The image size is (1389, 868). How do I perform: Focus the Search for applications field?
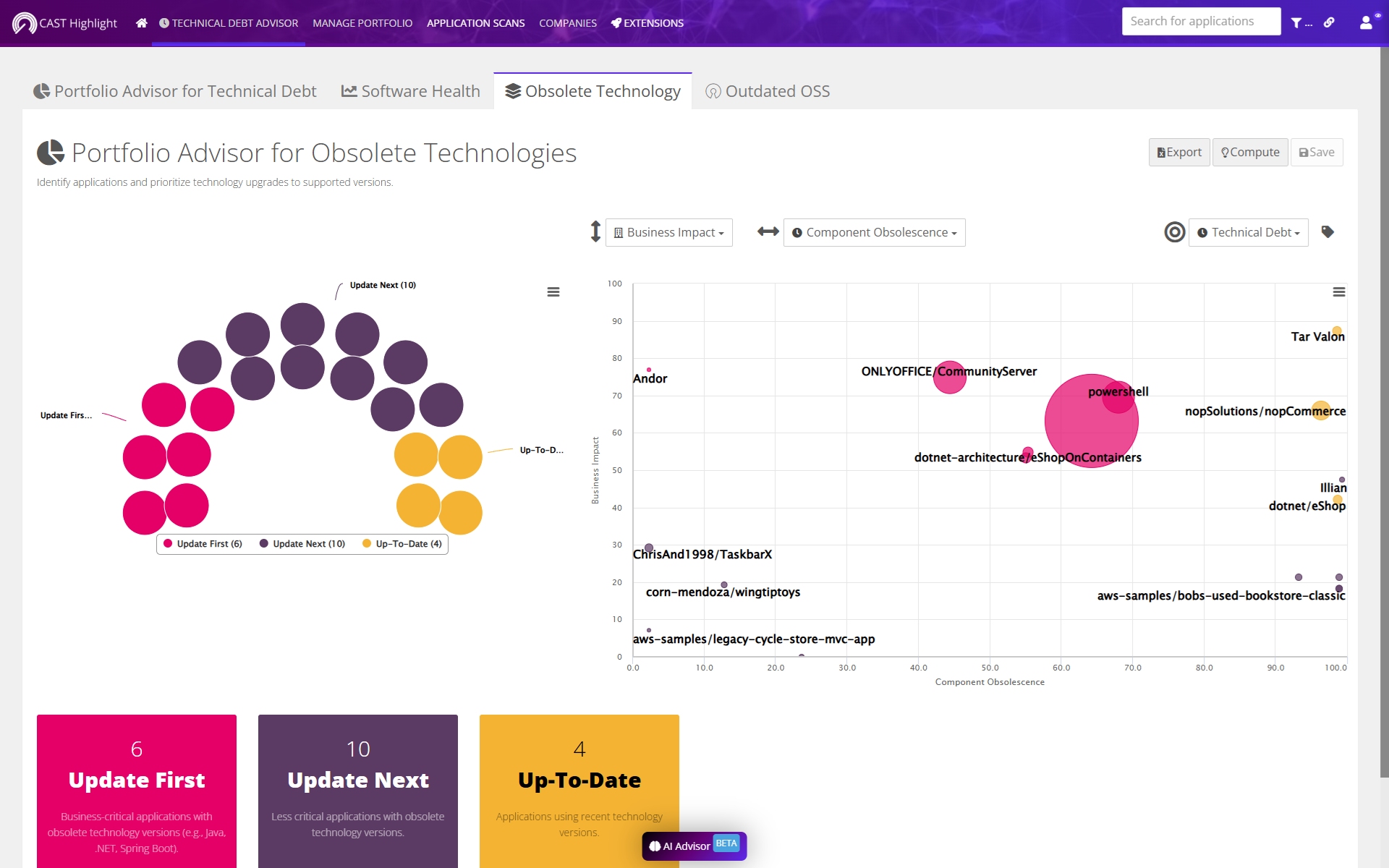1201,22
